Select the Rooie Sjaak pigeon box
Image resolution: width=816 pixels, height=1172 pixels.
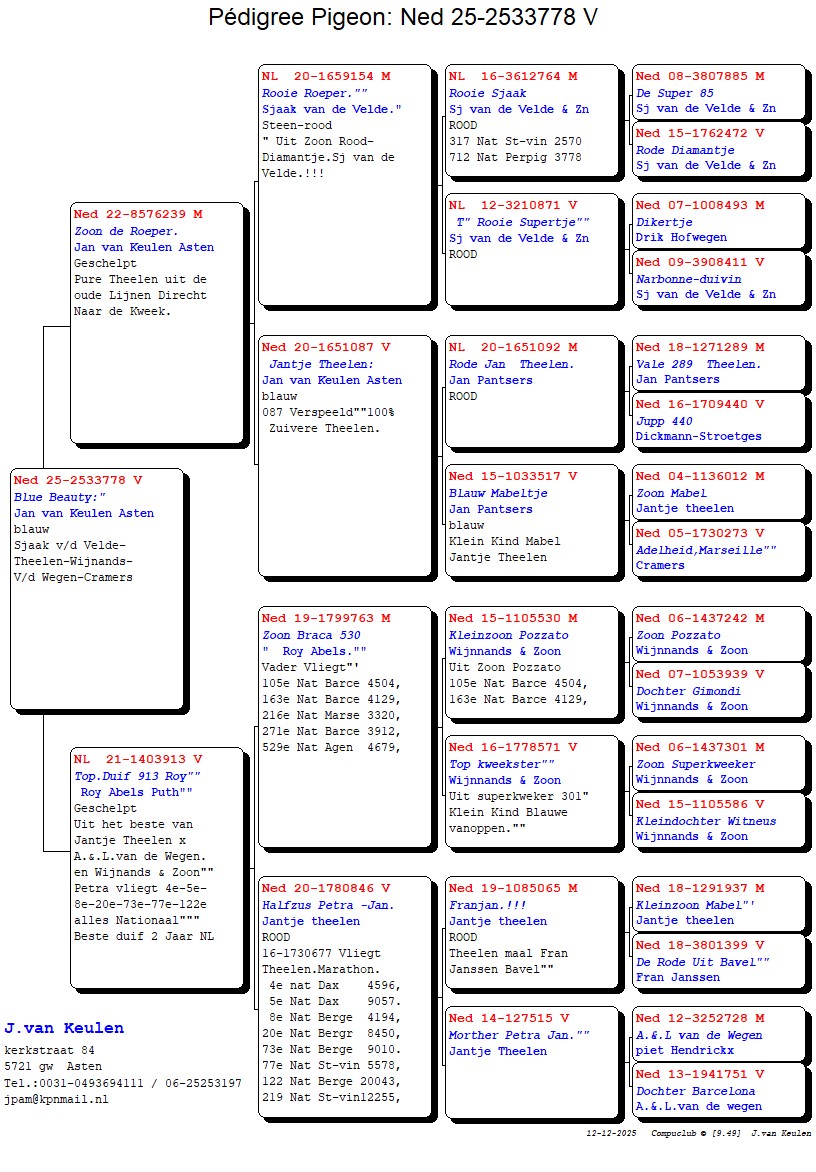pyautogui.click(x=531, y=124)
